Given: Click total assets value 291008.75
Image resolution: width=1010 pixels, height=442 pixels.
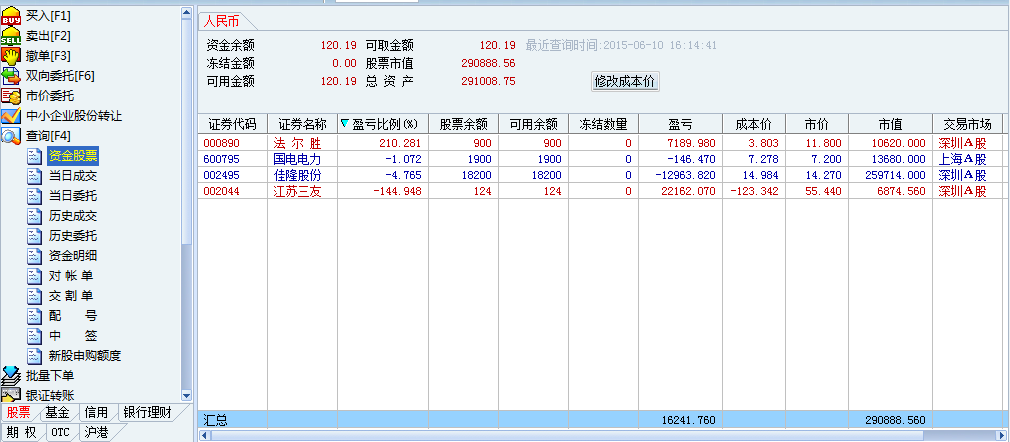Looking at the screenshot, I should pyautogui.click(x=488, y=82).
